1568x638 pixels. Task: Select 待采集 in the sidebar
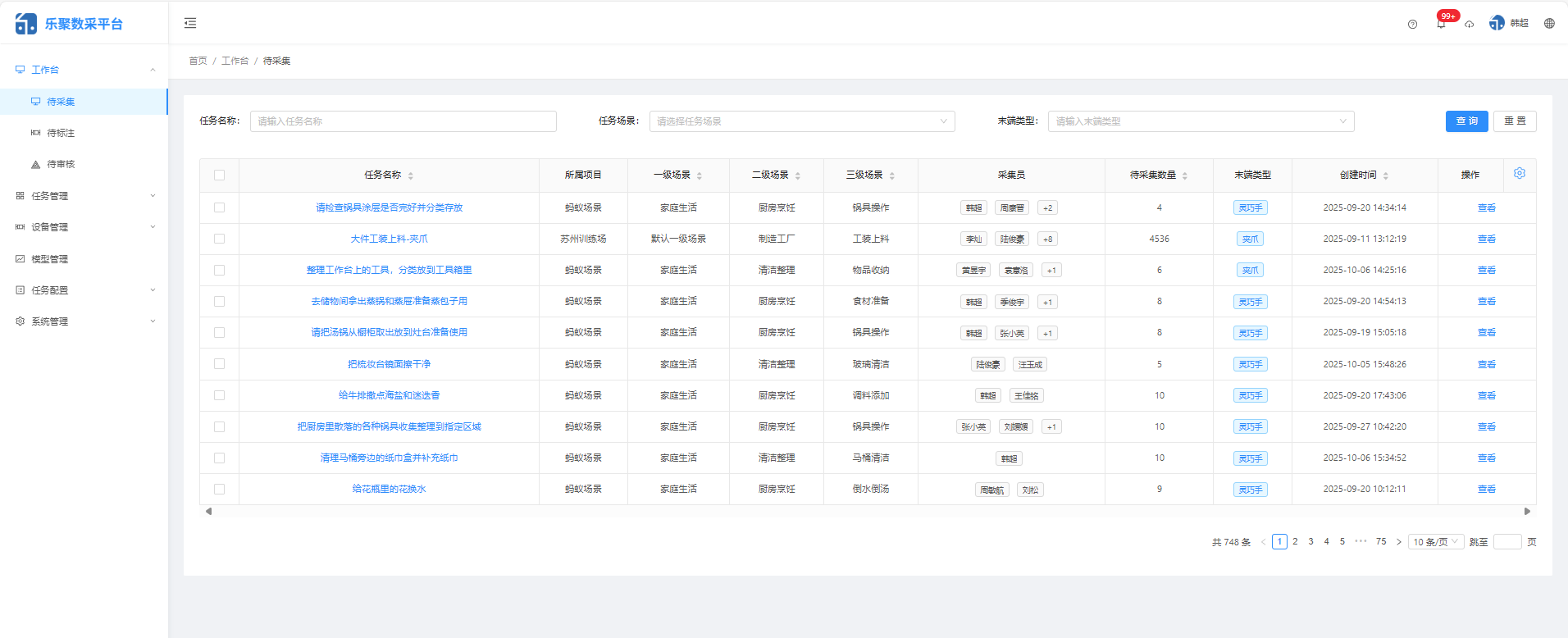coord(84,102)
